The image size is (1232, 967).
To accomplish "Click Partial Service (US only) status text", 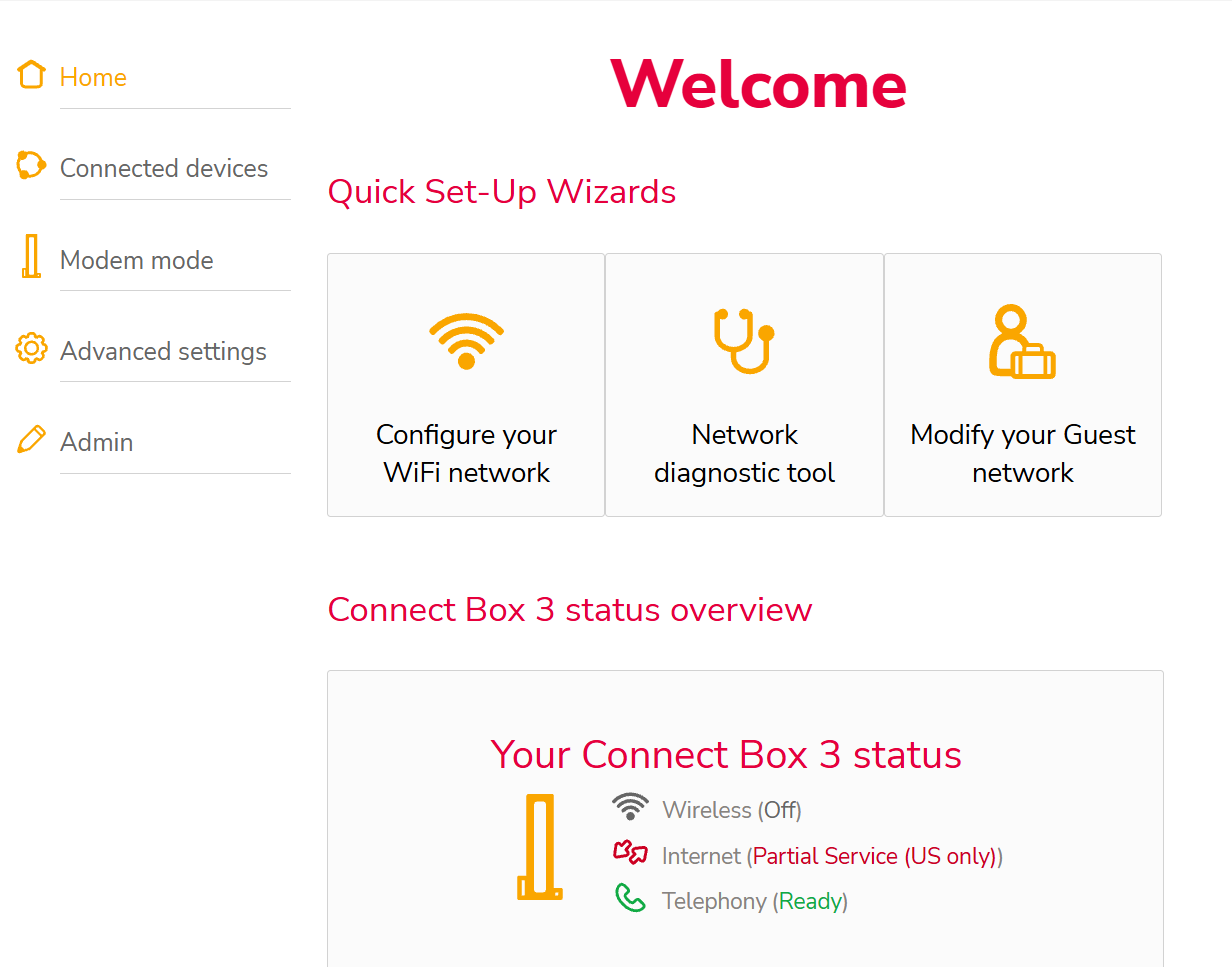I will click(x=875, y=856).
